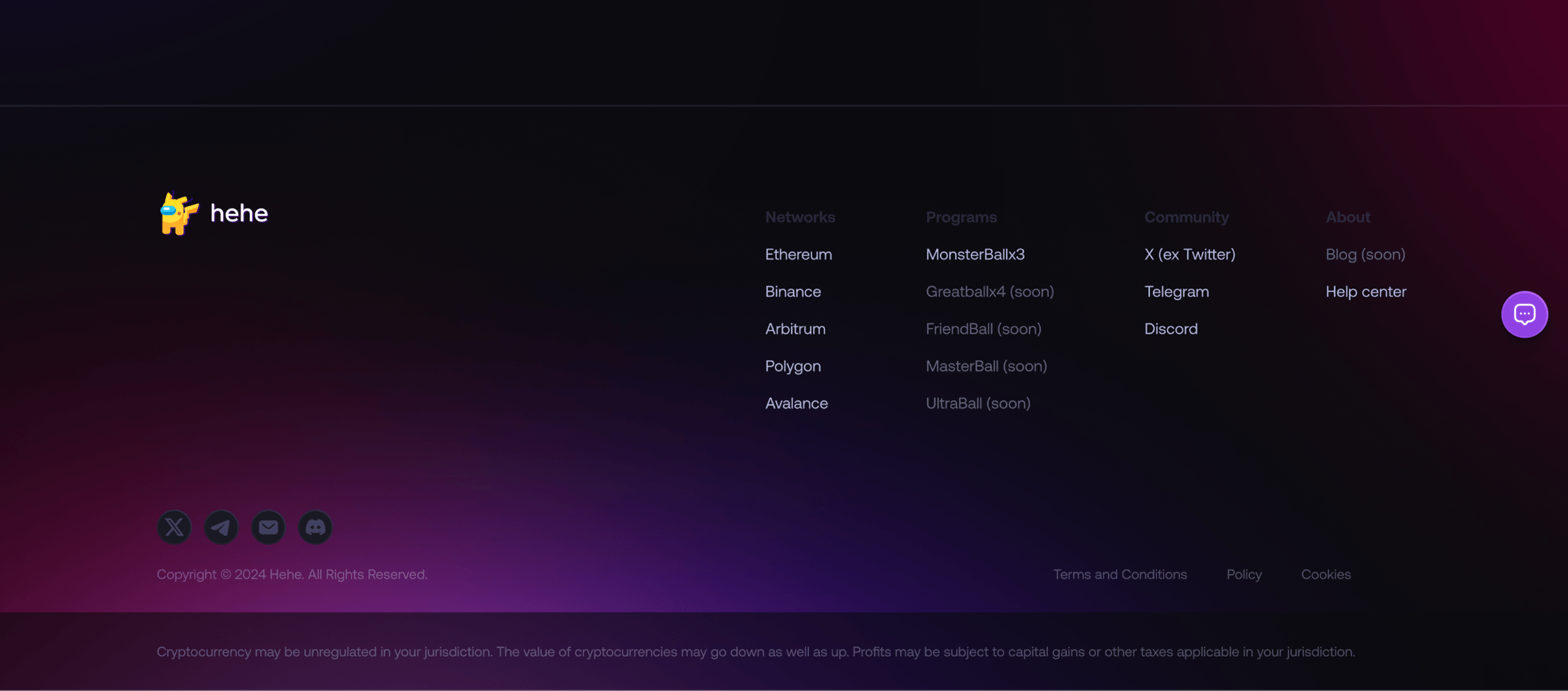
Task: Go to the Ethereum network link
Action: (798, 254)
